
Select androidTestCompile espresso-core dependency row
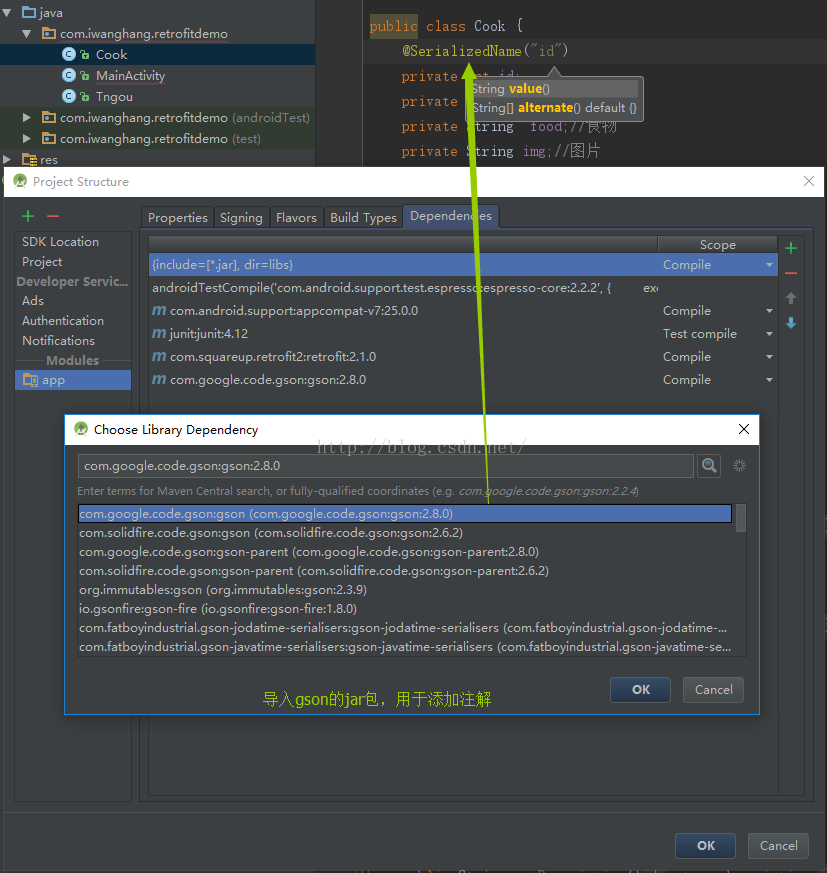pos(463,288)
